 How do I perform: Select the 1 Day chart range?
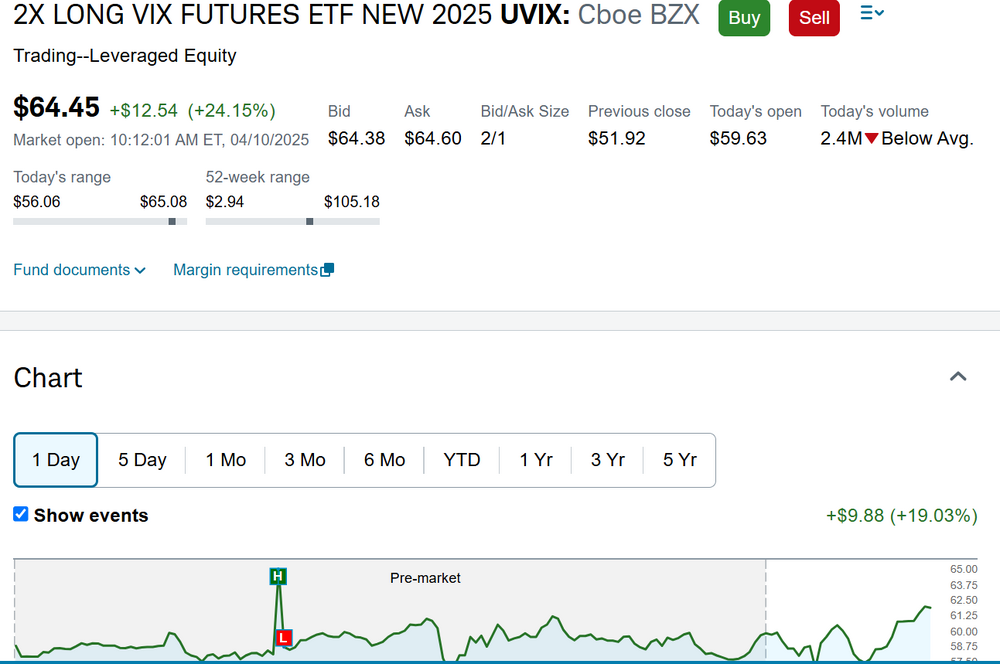tap(56, 460)
